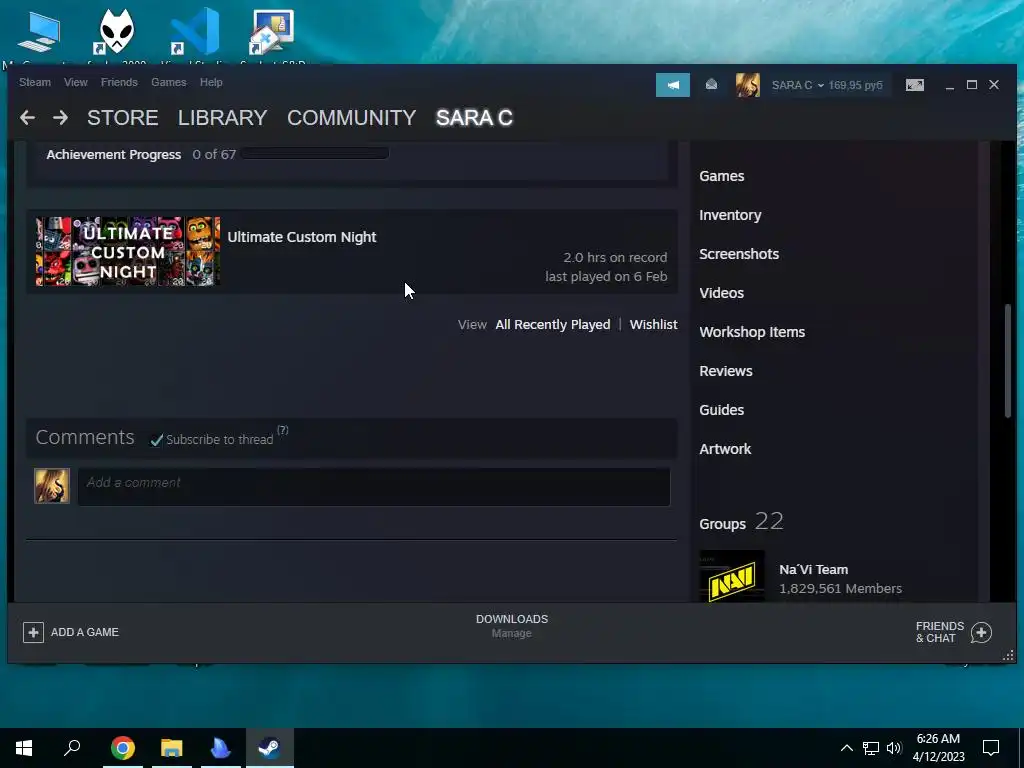Open the Guides link
Viewport: 1024px width, 768px height.
(722, 410)
